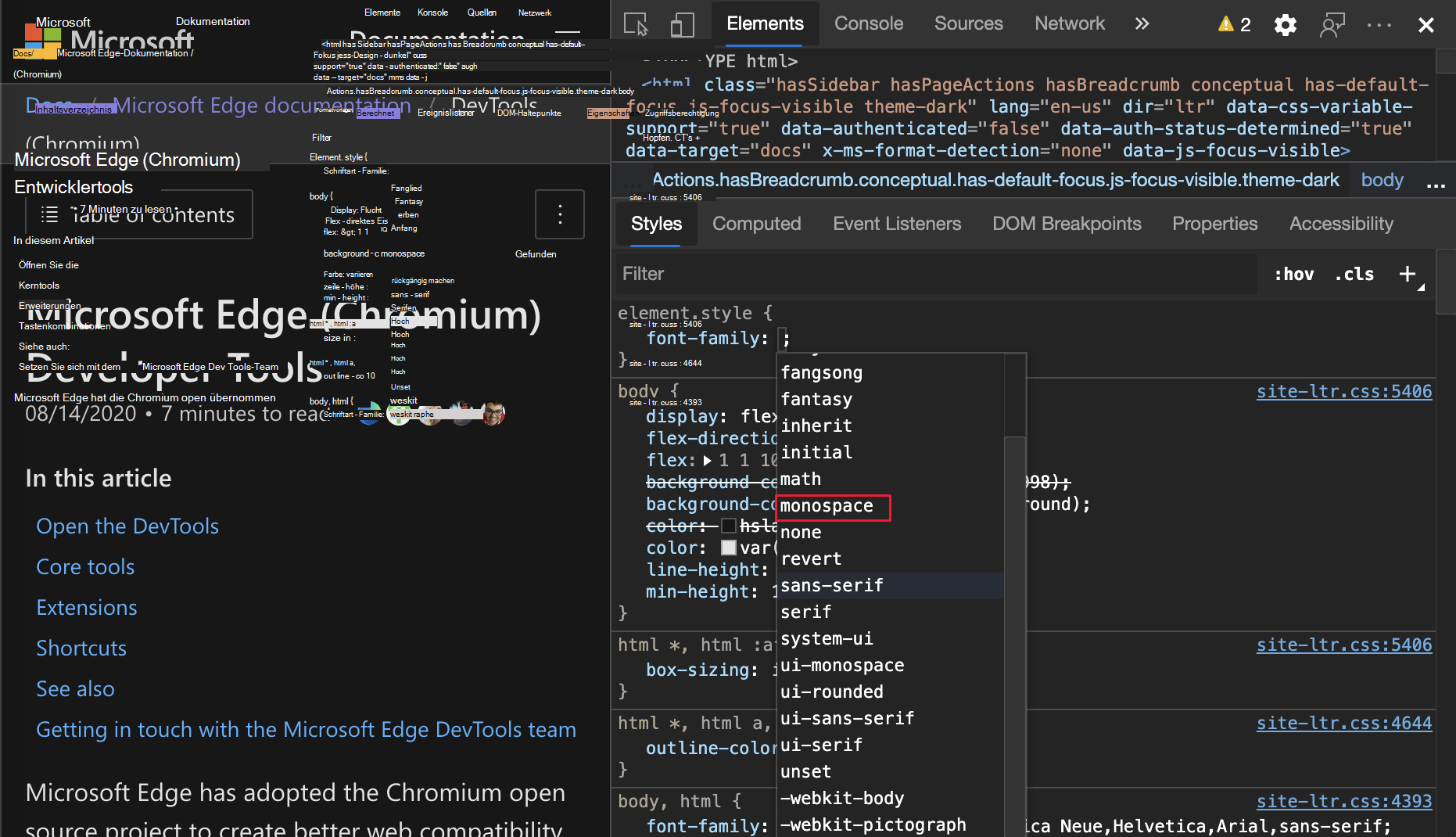The width and height of the screenshot is (1456, 837).
Task: Open site-ltr.css:5406 link for body rule
Action: coord(1344,392)
